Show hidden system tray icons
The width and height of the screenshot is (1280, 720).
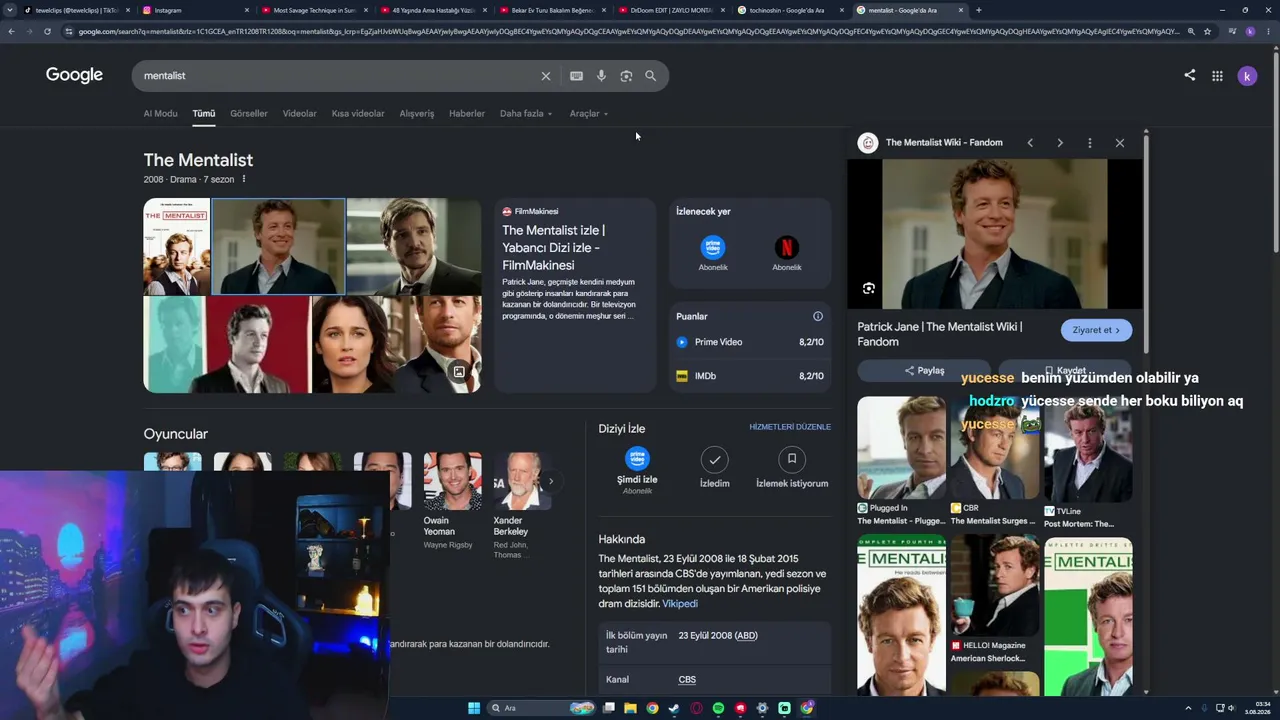(x=1188, y=708)
